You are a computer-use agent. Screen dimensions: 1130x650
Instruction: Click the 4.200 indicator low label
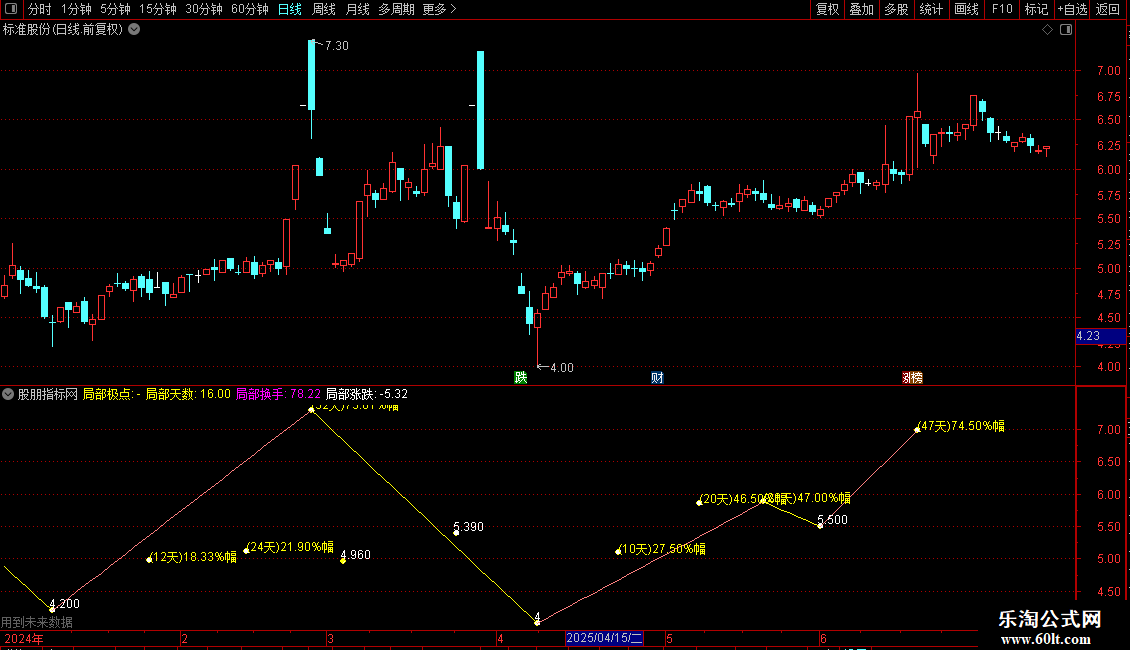64,604
